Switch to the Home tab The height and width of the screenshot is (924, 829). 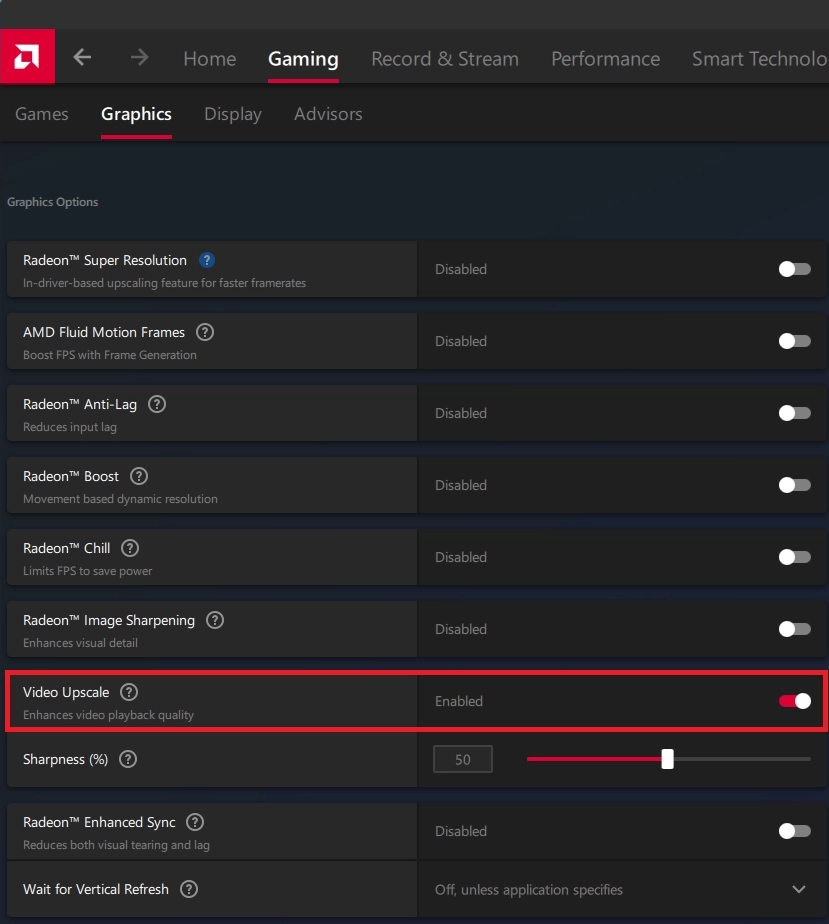210,59
